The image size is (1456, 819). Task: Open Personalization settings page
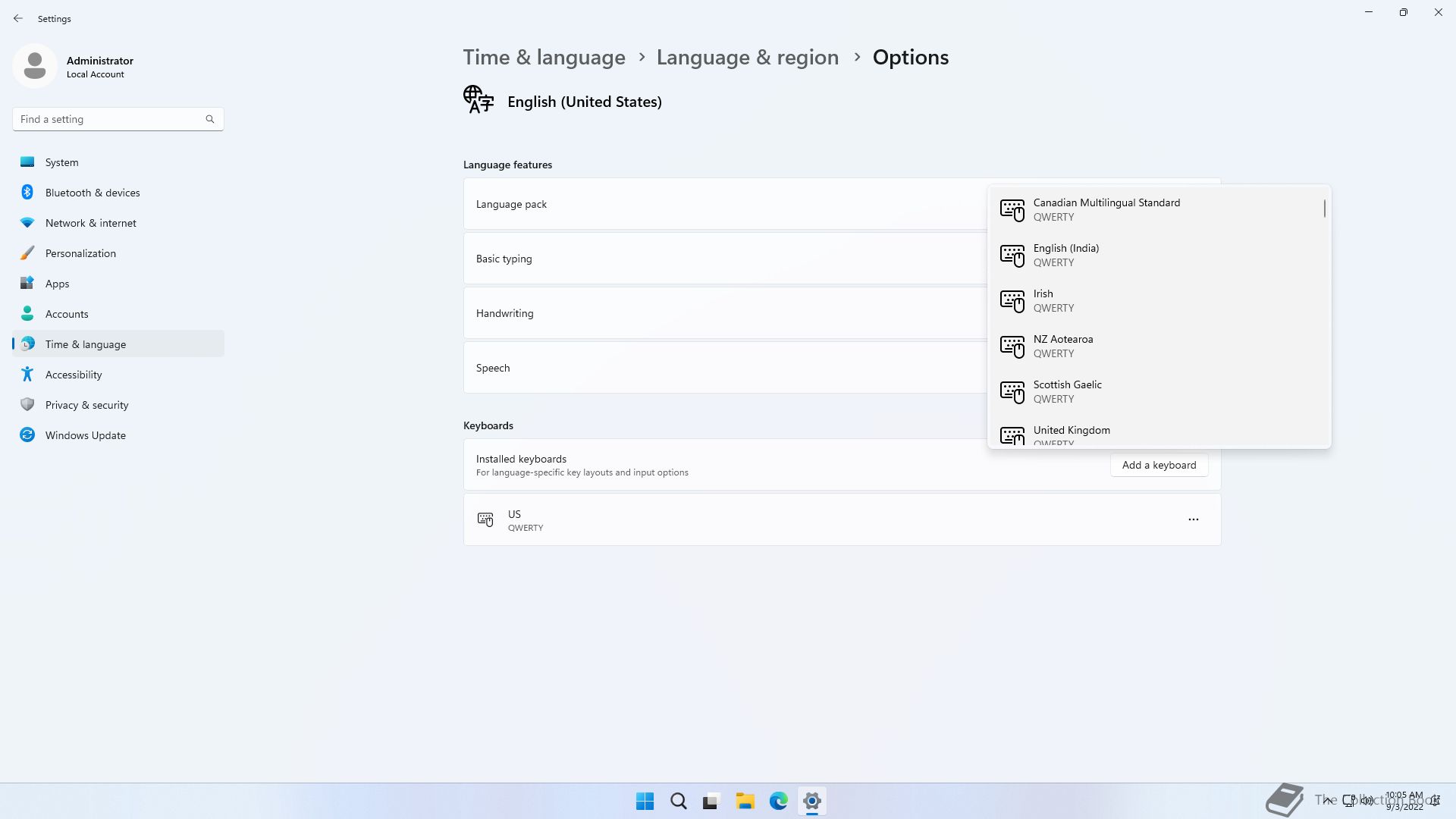tap(80, 253)
